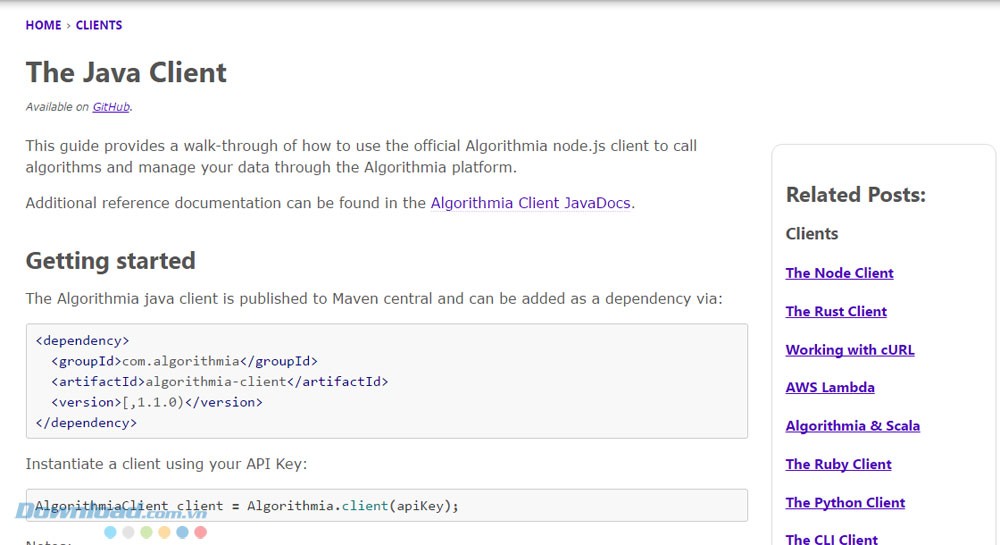Viewport: 1000px width, 545px height.
Task: Click the AlgorithmiaClient instantiation code line
Action: [x=247, y=506]
